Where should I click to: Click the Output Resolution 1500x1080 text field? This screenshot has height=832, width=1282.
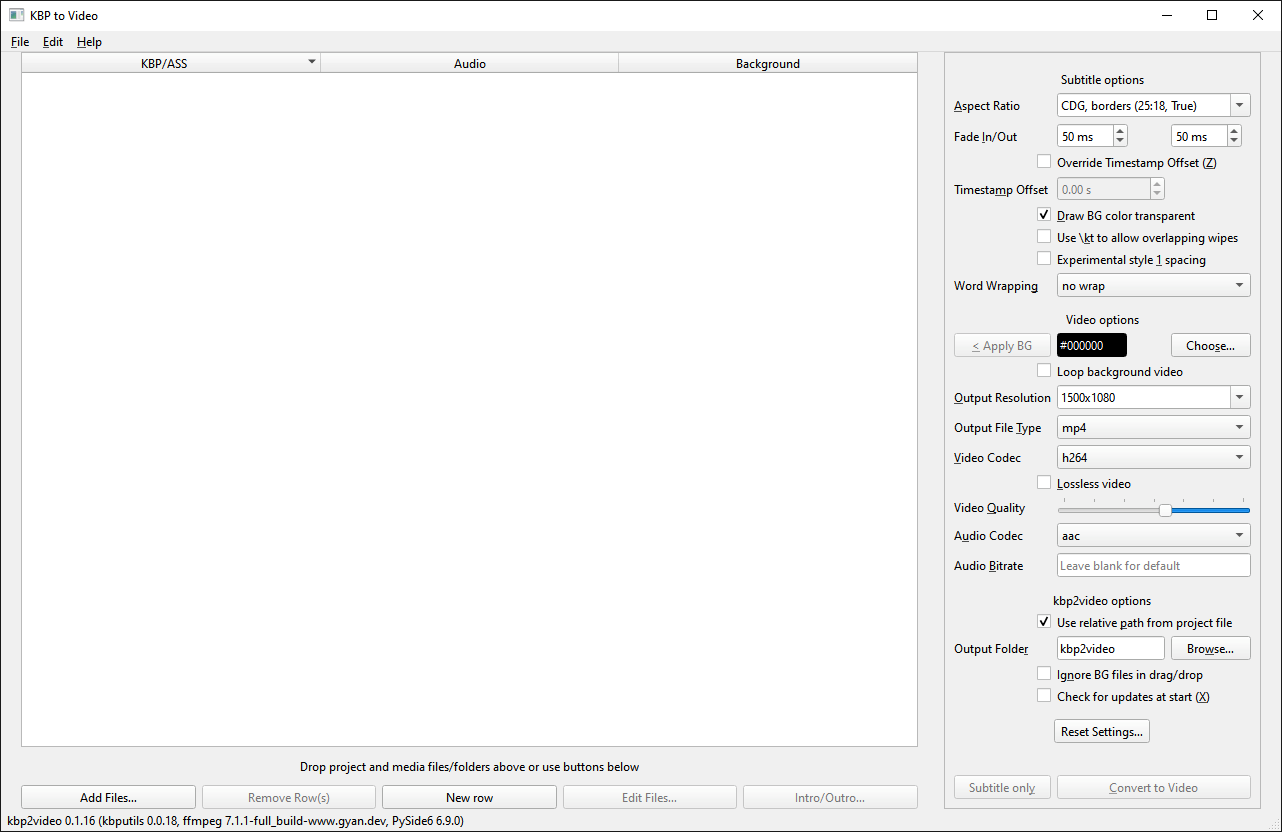click(1143, 397)
